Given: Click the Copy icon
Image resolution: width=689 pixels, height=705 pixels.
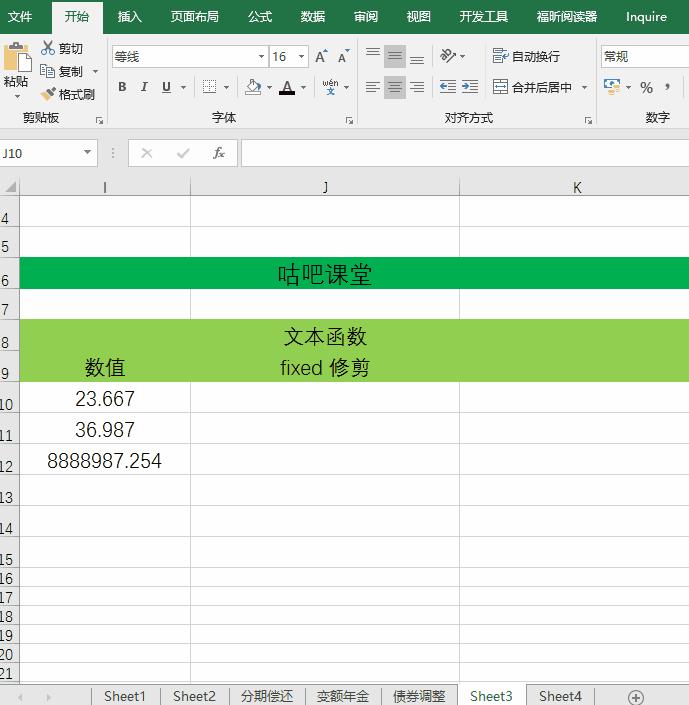Looking at the screenshot, I should click(x=47, y=71).
